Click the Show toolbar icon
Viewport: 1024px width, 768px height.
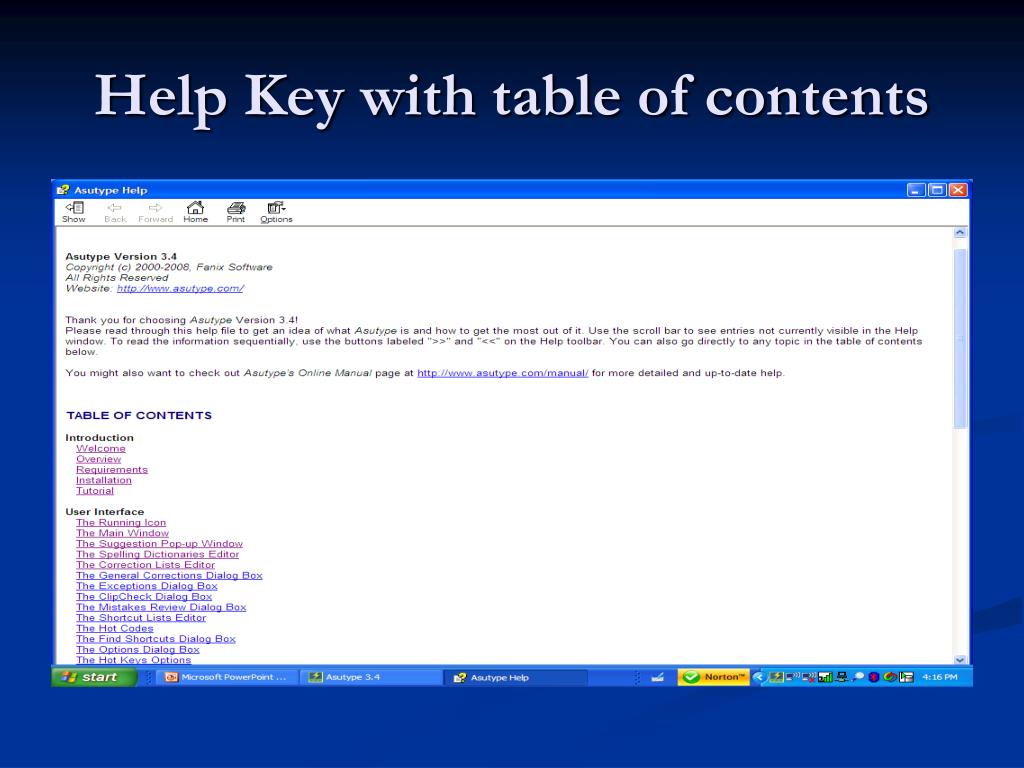(74, 212)
